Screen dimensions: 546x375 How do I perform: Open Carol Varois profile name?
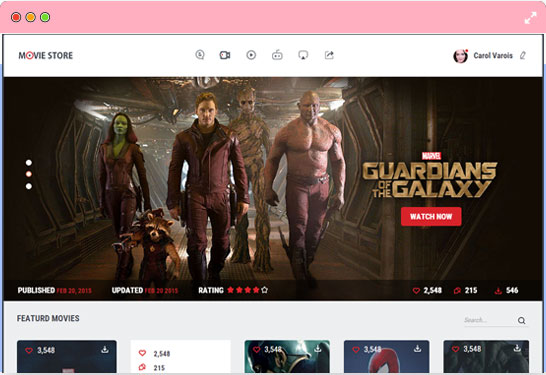[x=493, y=55]
